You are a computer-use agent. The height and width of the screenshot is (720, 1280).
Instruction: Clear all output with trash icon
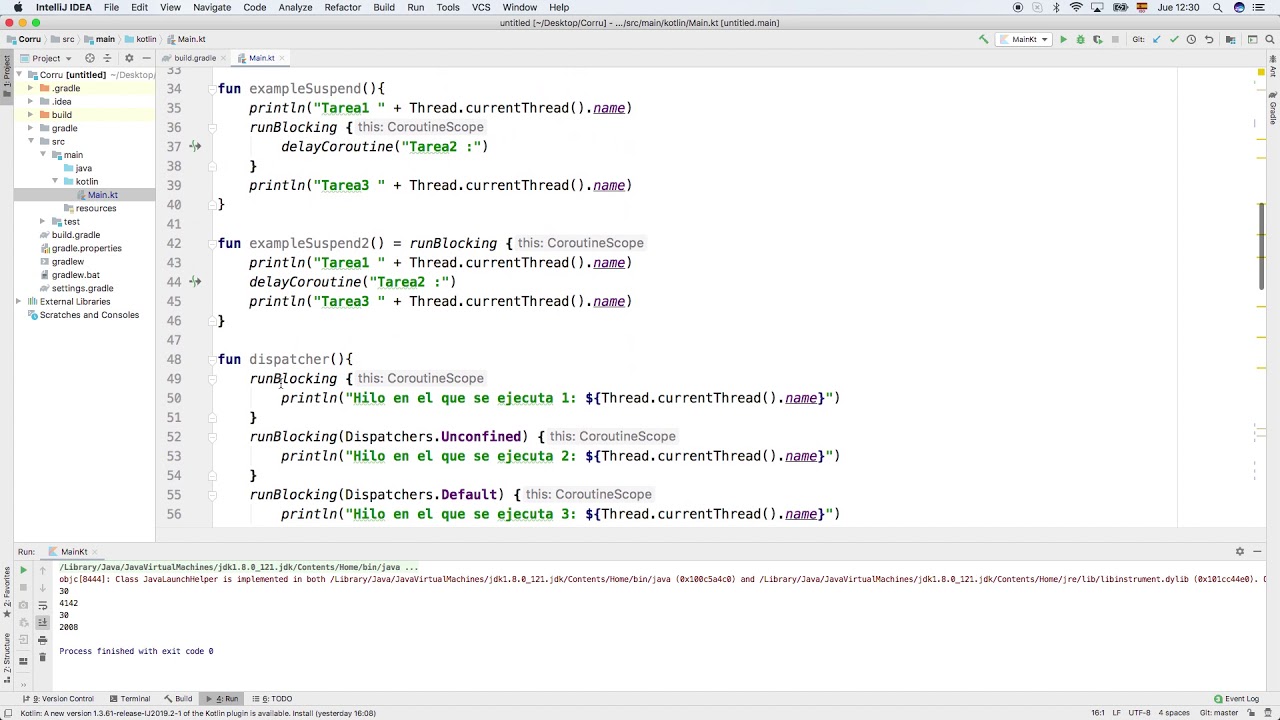[42, 657]
